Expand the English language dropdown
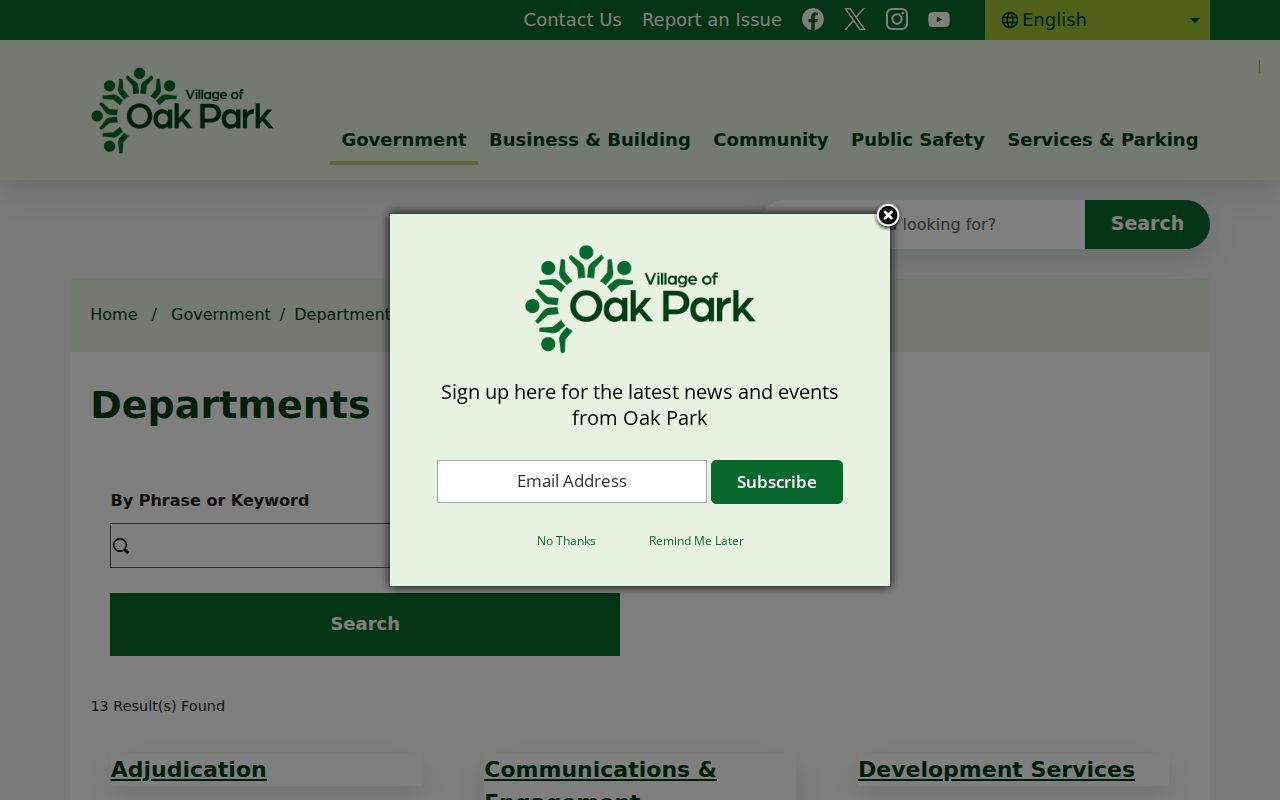The image size is (1280, 800). click(x=1097, y=20)
